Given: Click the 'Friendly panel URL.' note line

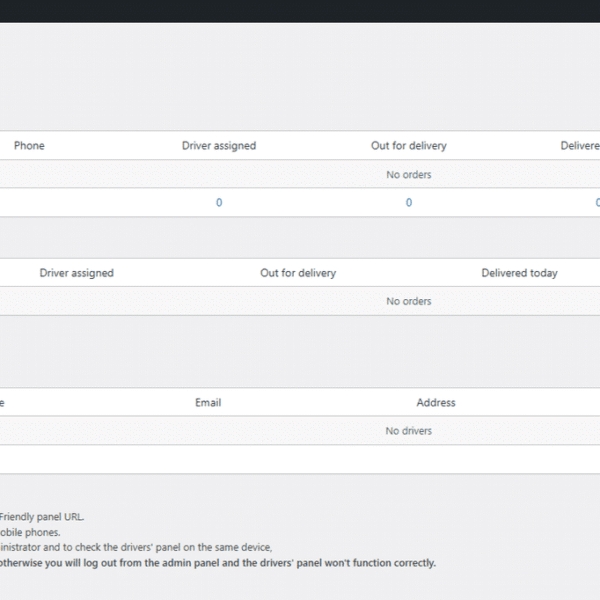Looking at the screenshot, I should tap(42, 517).
